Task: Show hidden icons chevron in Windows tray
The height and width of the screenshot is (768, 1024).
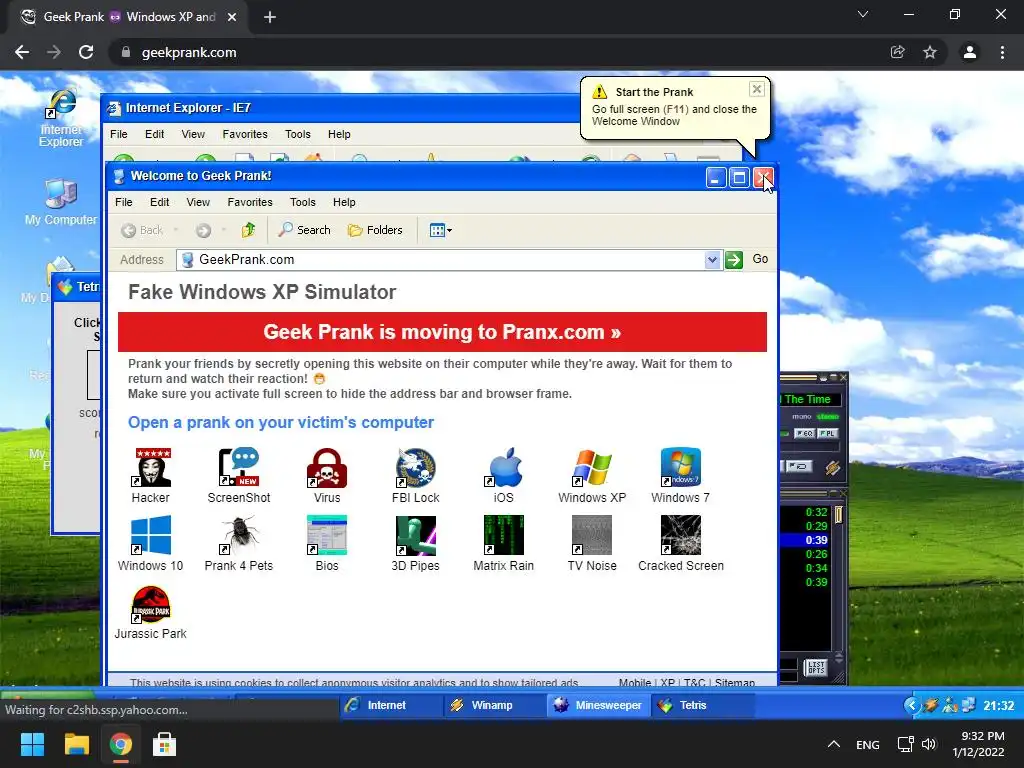Action: pos(833,744)
